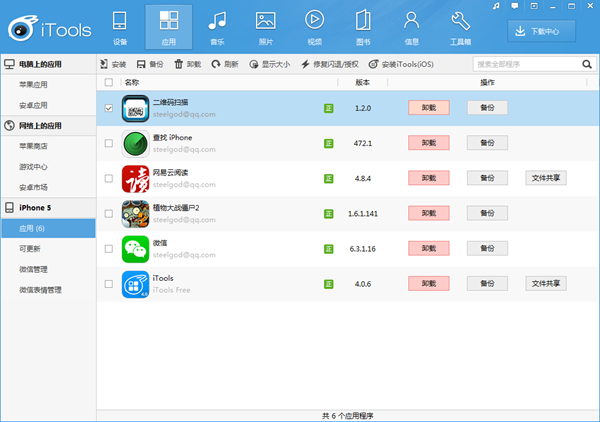Click the 安装 (Install) toolbar button
This screenshot has height=422, width=600.
coord(112,64)
